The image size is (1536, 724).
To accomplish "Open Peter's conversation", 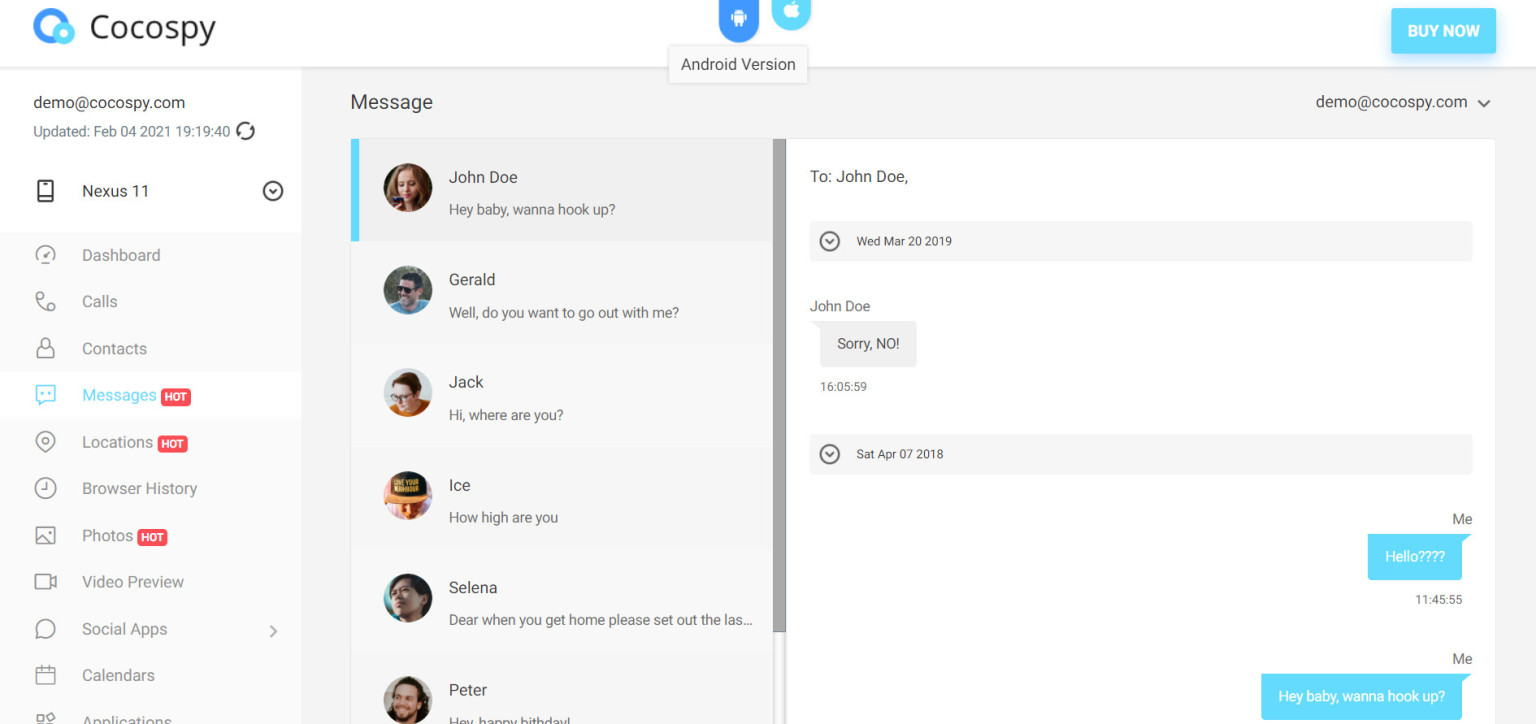I will [x=562, y=689].
